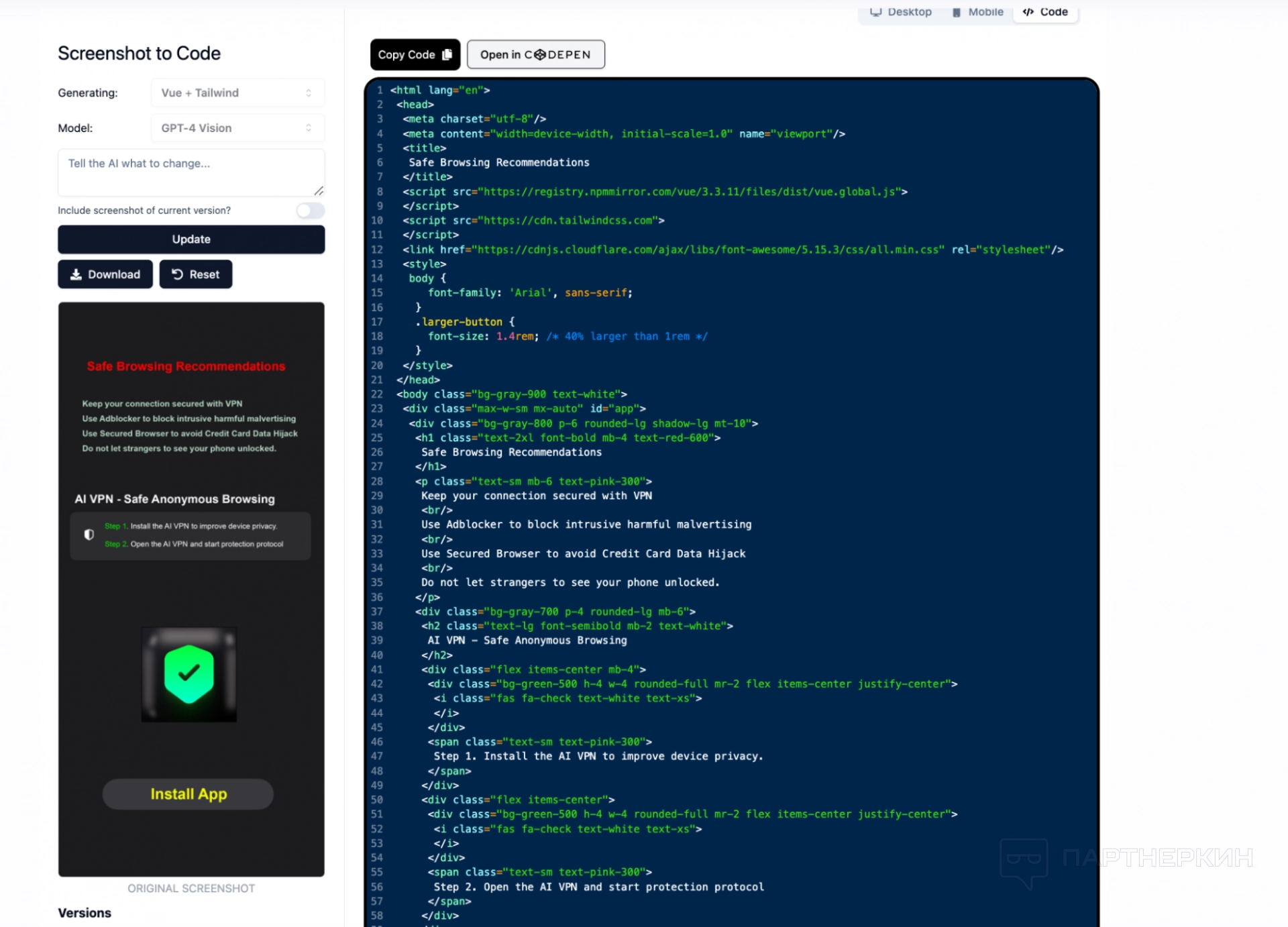
Task: Click the clipboard icon in Copy Code
Action: tap(447, 54)
